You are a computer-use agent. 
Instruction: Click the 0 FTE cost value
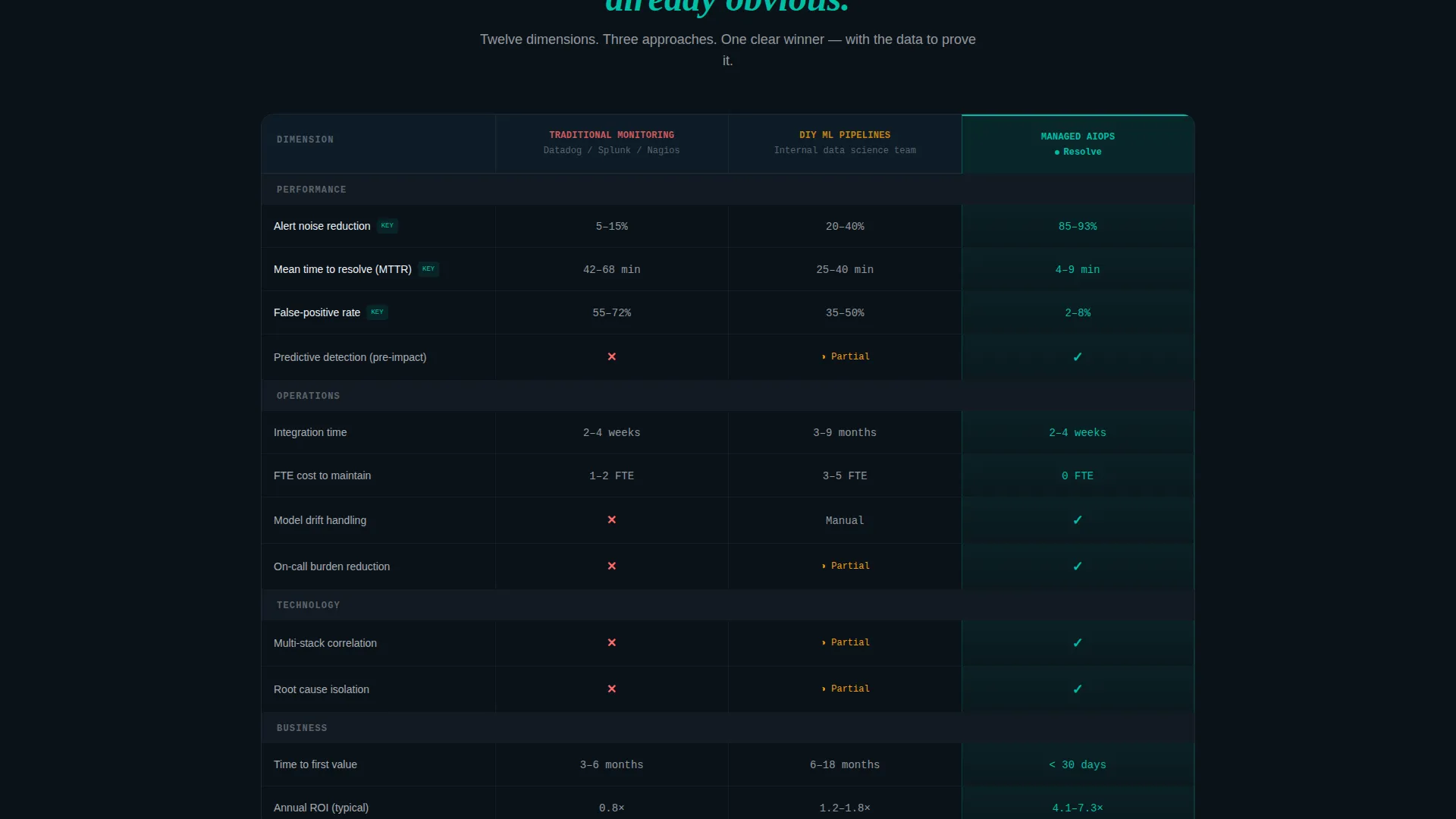1078,475
